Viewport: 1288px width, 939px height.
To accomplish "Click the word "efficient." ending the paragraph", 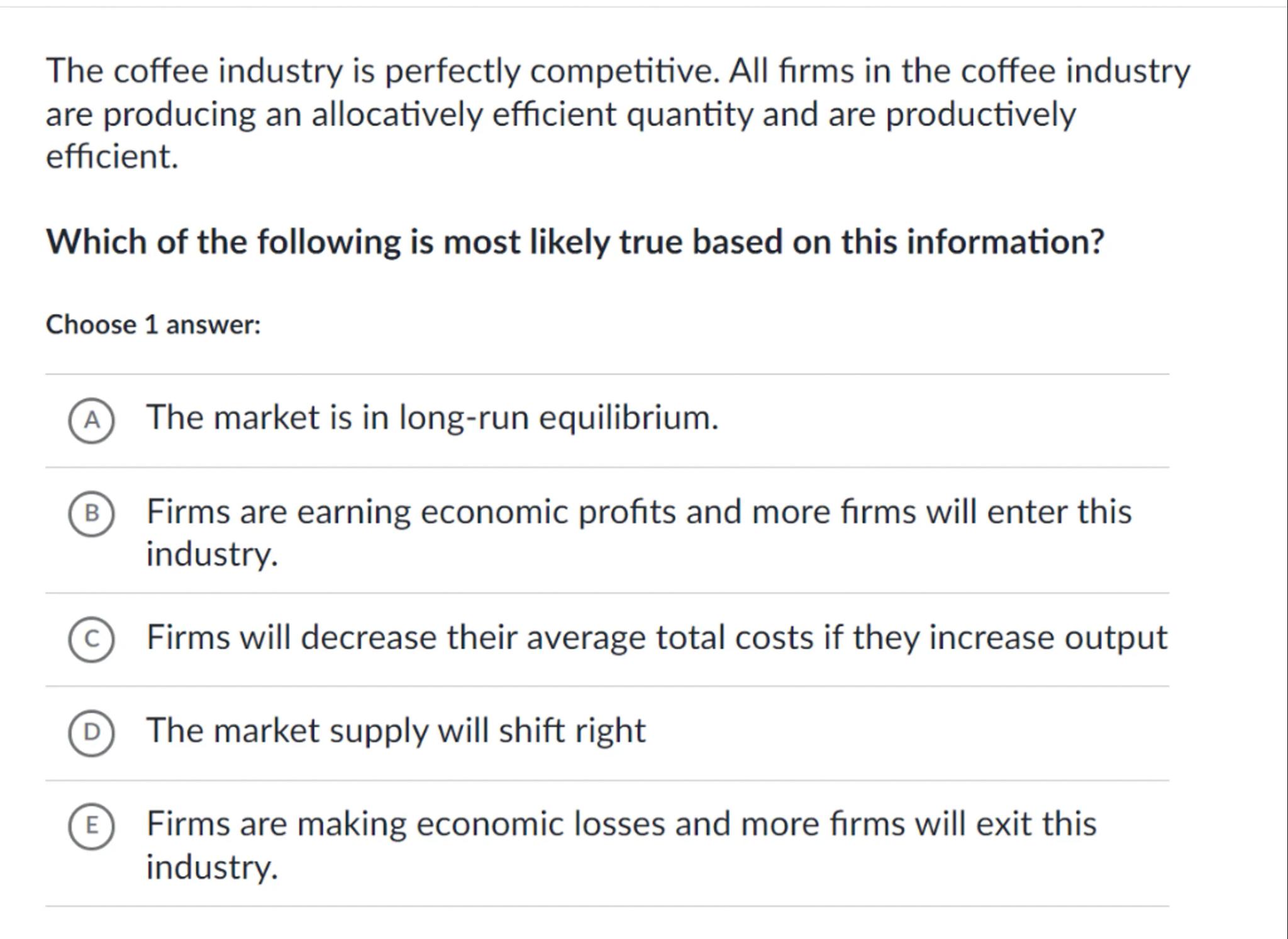I will click(112, 157).
